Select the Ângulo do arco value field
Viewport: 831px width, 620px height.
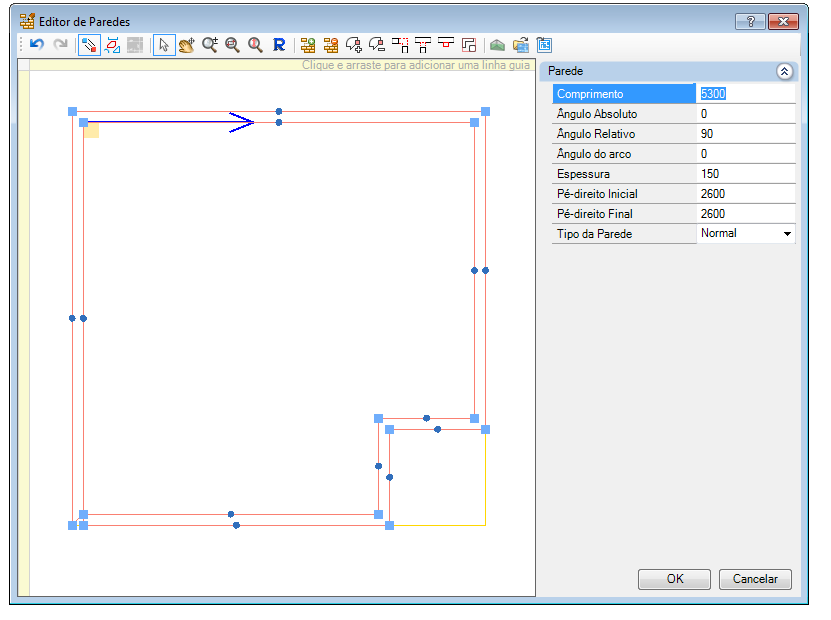click(745, 154)
